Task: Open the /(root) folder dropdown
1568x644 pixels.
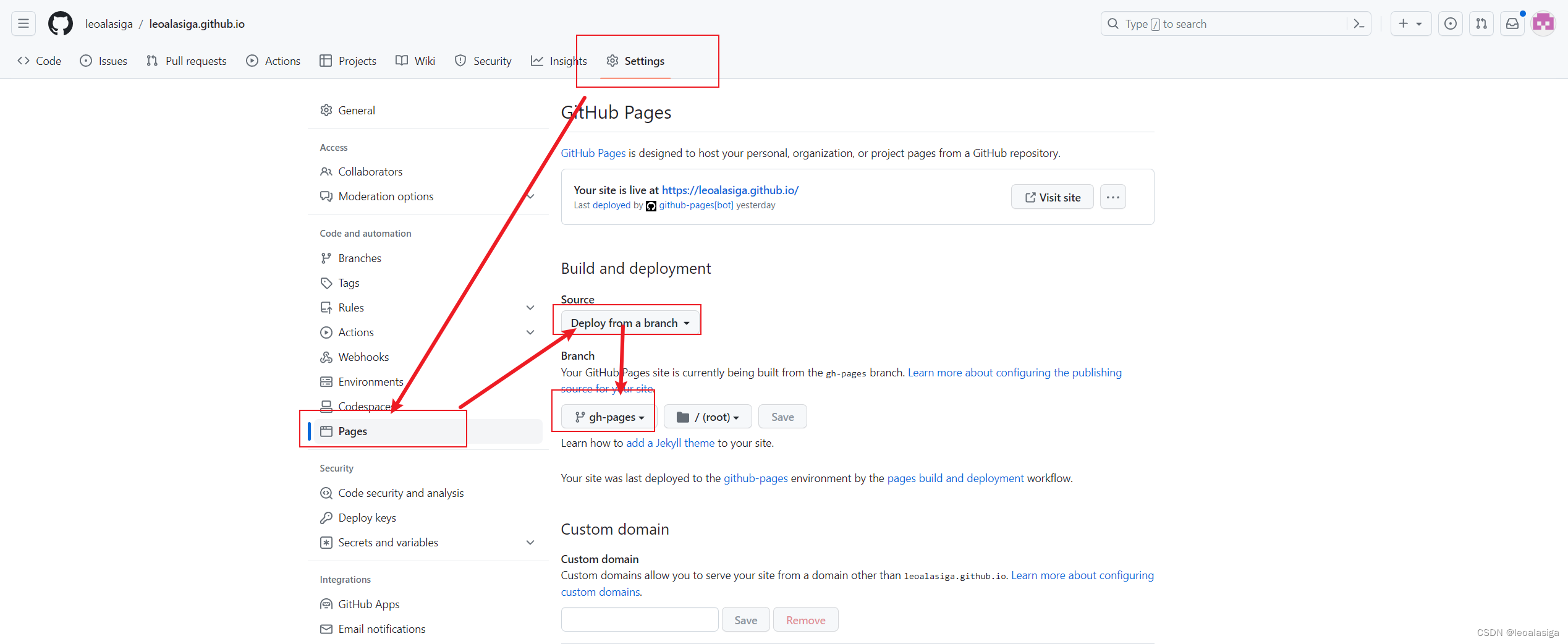Action: pos(707,416)
